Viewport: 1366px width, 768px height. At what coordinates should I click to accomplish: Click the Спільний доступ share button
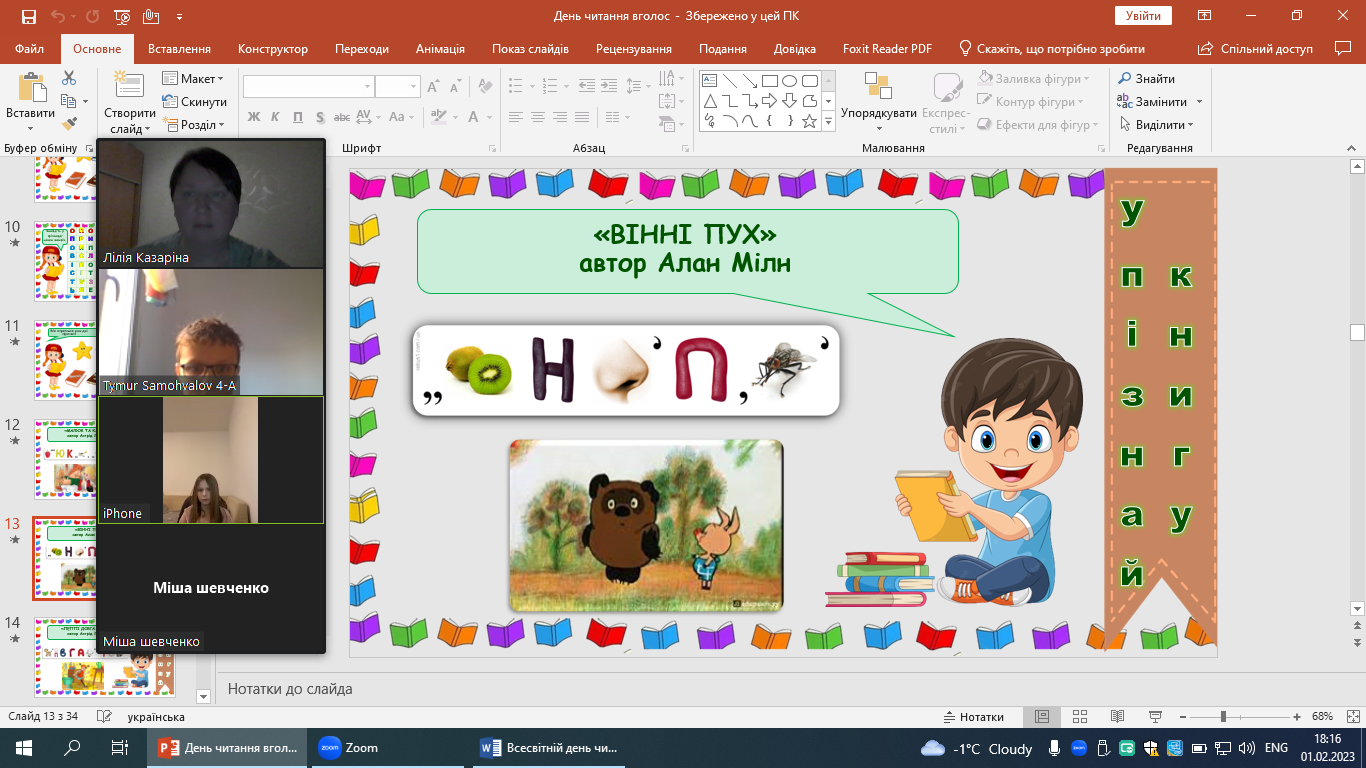(1256, 48)
